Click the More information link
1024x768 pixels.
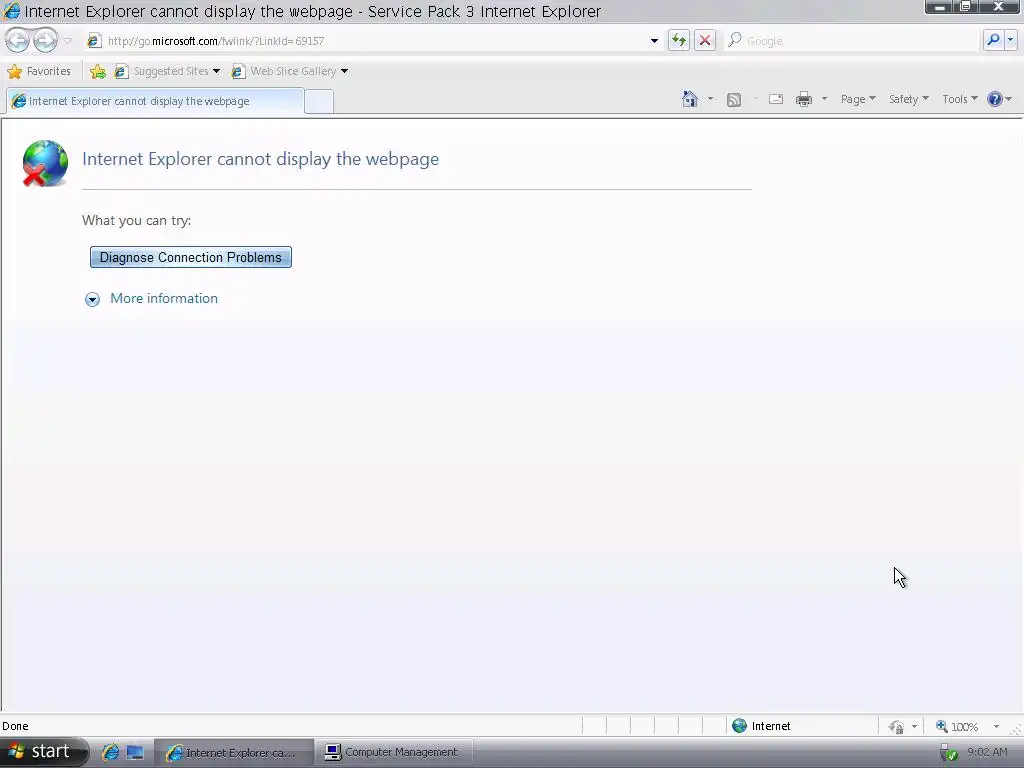pos(164,298)
